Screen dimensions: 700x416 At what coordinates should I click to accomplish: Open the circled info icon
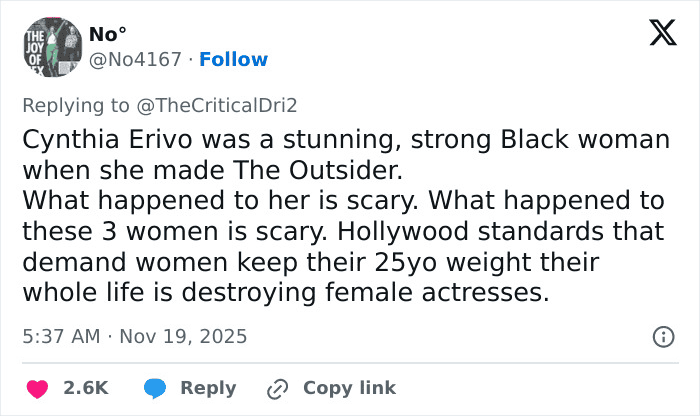pos(662,337)
